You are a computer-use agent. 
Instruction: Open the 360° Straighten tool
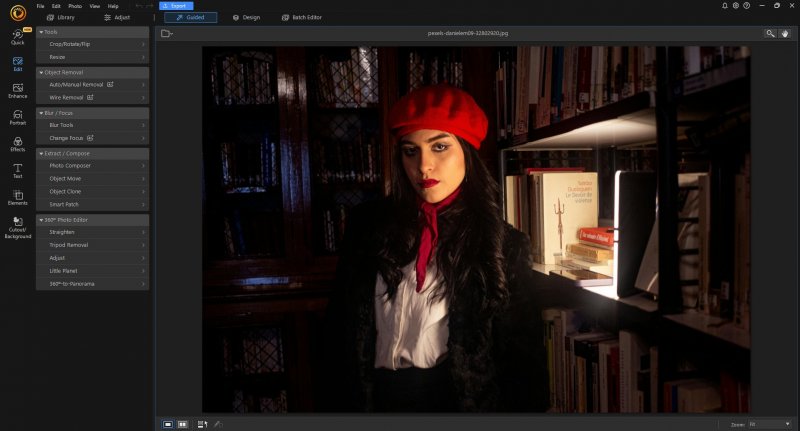[x=92, y=232]
